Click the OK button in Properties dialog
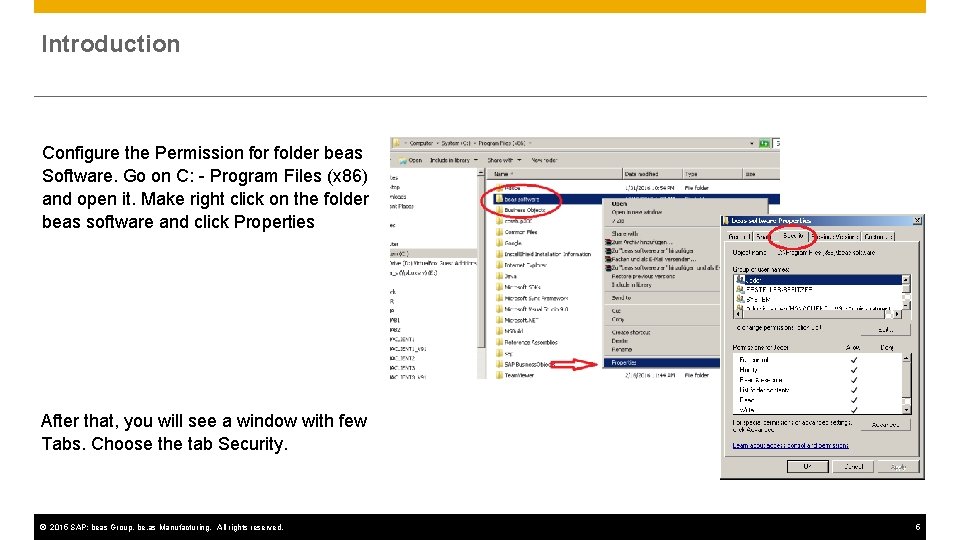This screenshot has height=540, width=960. coord(807,467)
